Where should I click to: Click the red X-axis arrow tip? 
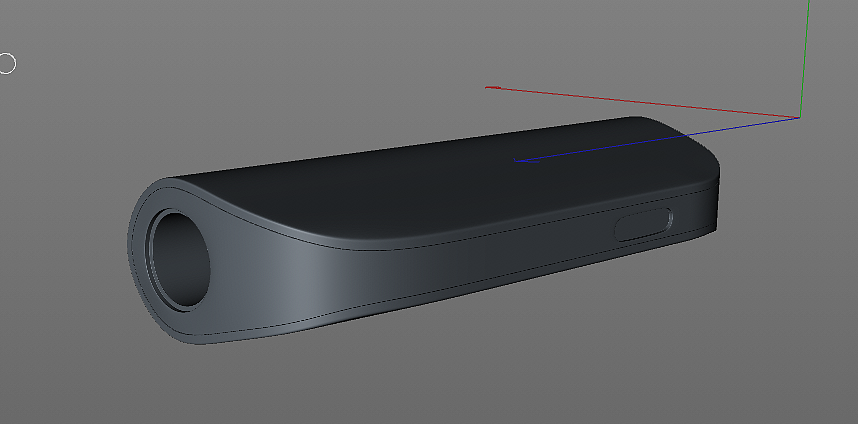click(x=492, y=87)
